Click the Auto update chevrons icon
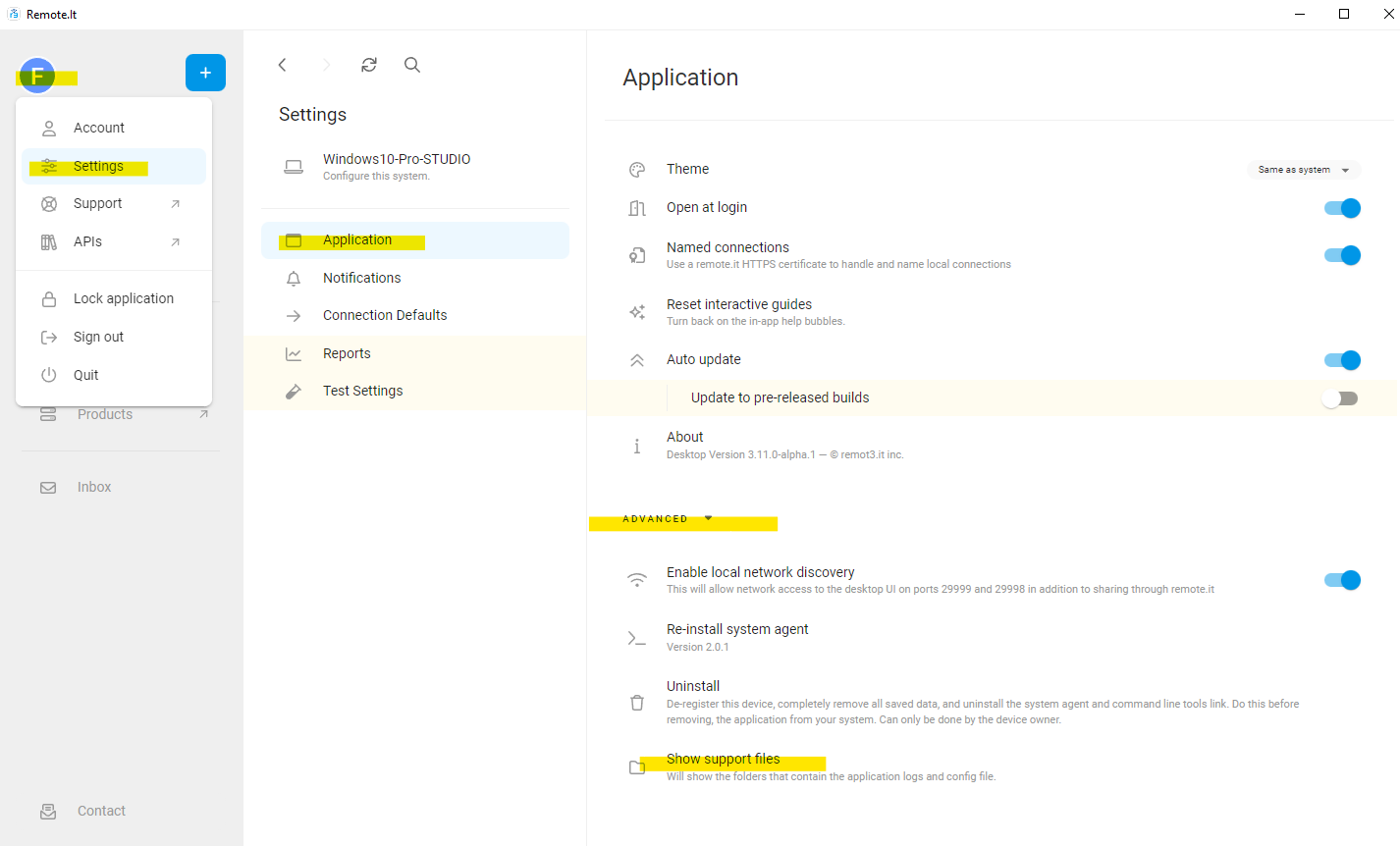 click(x=637, y=360)
